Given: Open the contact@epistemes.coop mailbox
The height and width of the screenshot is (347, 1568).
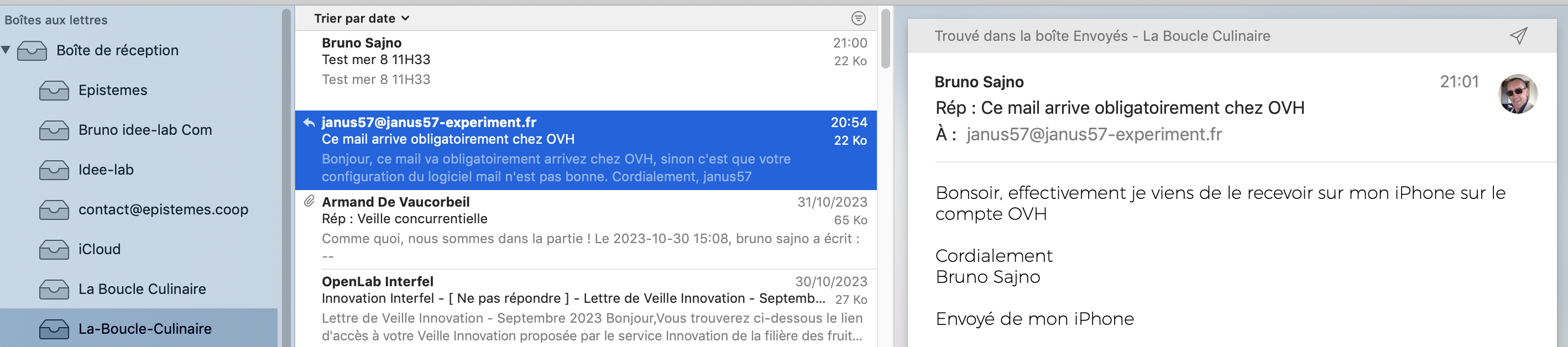Looking at the screenshot, I should pyautogui.click(x=163, y=210).
